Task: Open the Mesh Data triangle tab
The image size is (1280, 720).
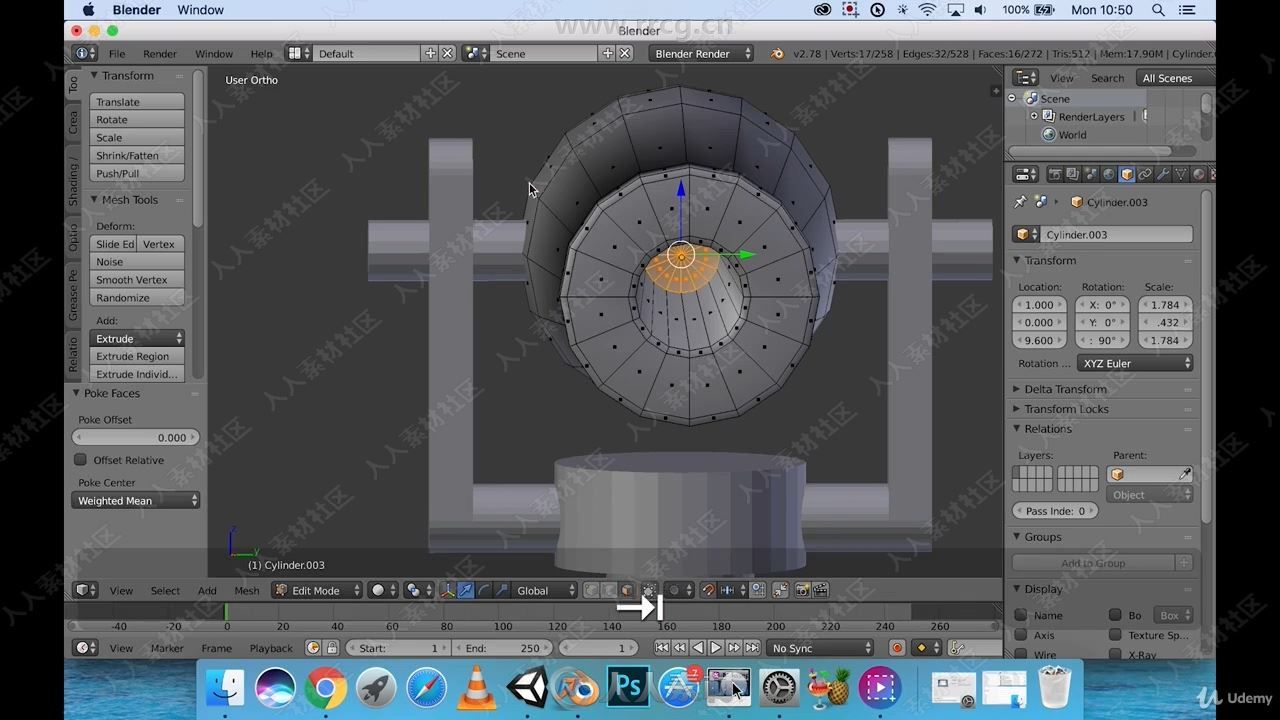Action: coord(1181,174)
